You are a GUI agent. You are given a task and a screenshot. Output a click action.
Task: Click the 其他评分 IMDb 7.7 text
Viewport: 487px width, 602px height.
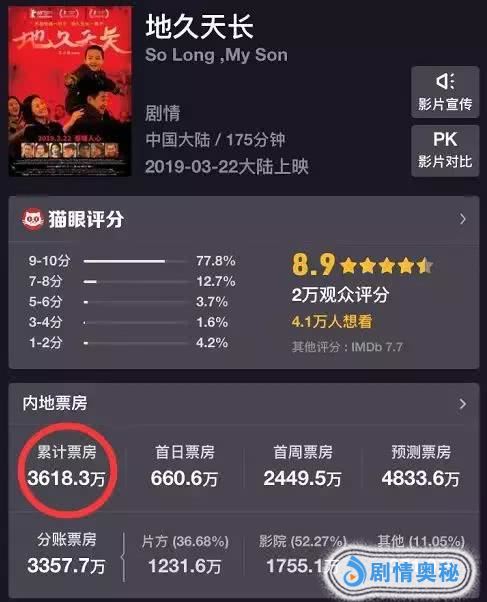click(347, 347)
